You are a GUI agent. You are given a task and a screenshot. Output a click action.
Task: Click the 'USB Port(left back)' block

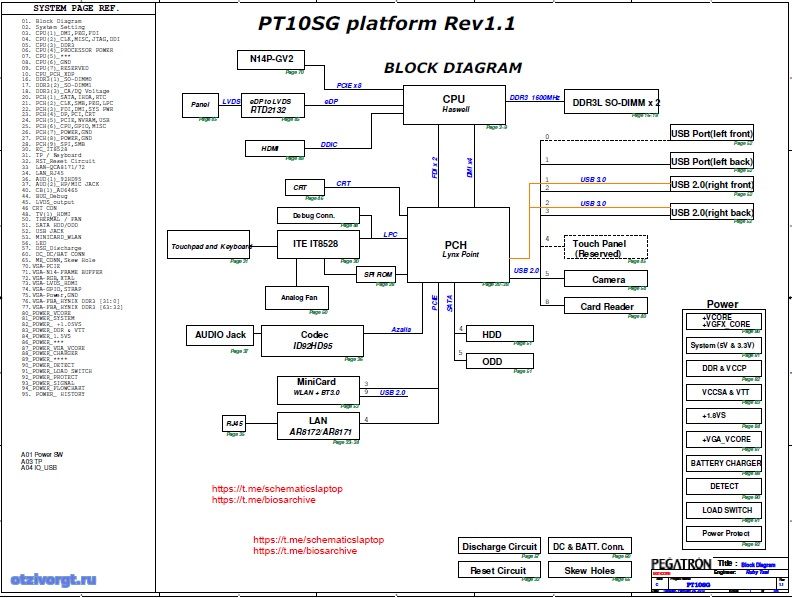[712, 161]
